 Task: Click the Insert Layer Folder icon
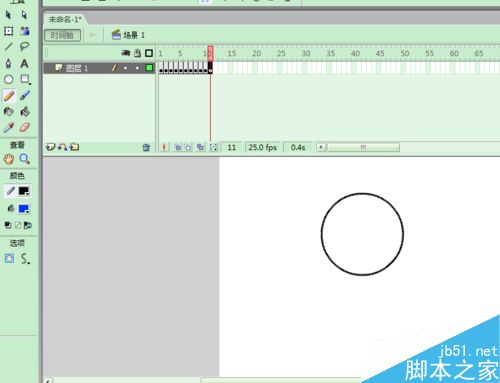[x=75, y=147]
